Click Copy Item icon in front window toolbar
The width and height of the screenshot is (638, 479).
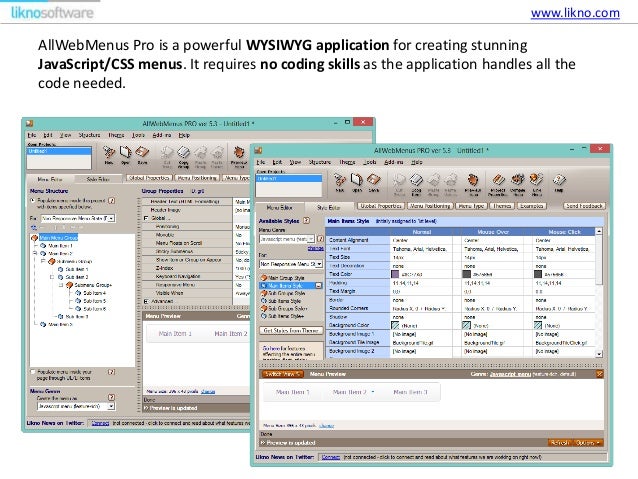point(416,183)
